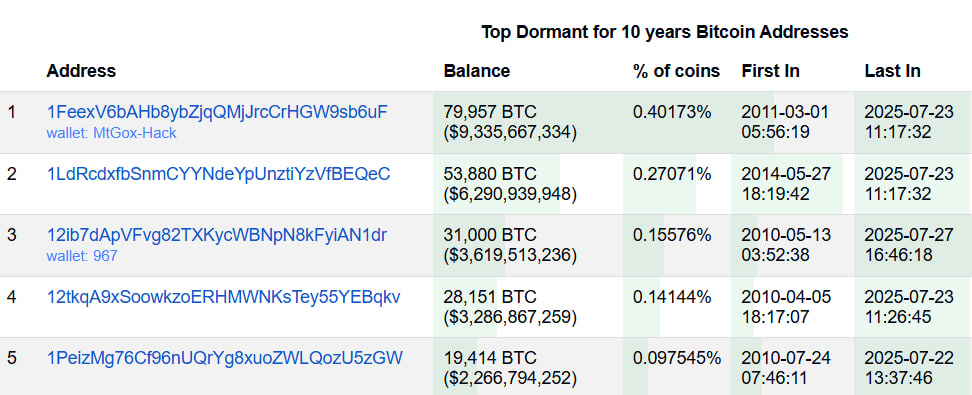Open address 12tkqA9xSoowkzoERHMWNKsTey55YEBqkv
Screen dimensions: 972x395
[224, 297]
